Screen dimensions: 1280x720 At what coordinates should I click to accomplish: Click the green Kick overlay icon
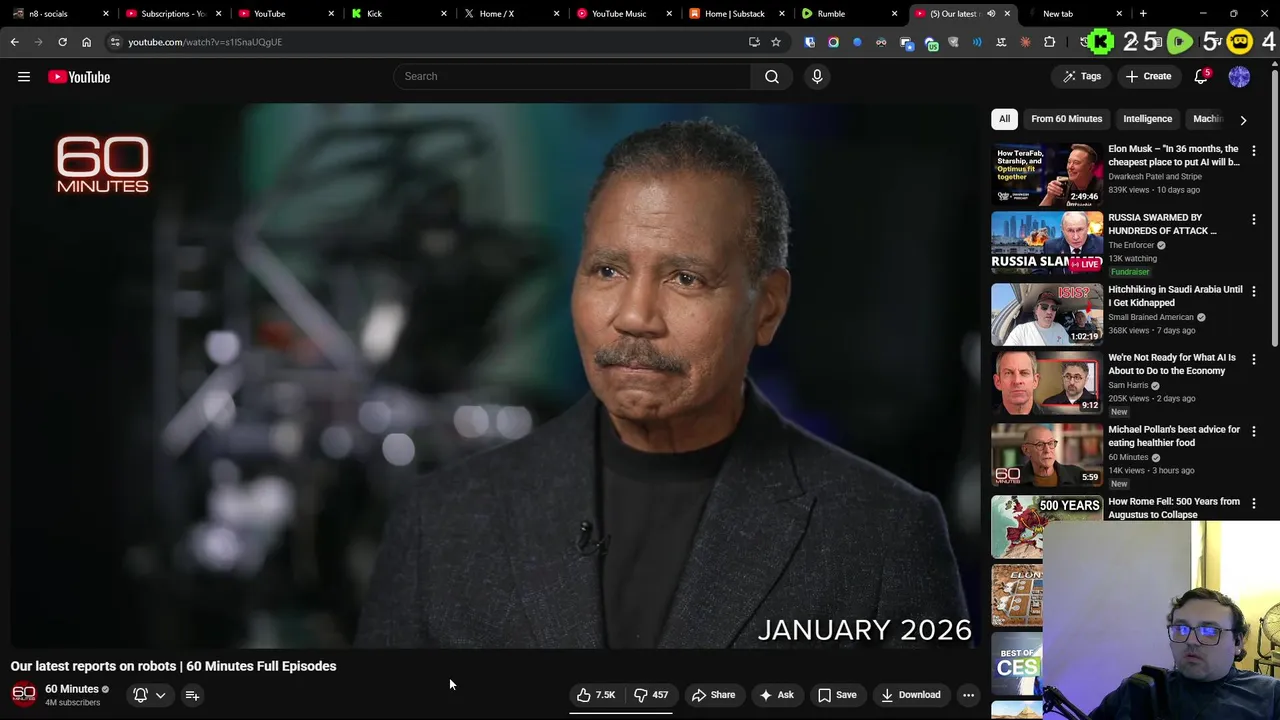(x=1101, y=42)
